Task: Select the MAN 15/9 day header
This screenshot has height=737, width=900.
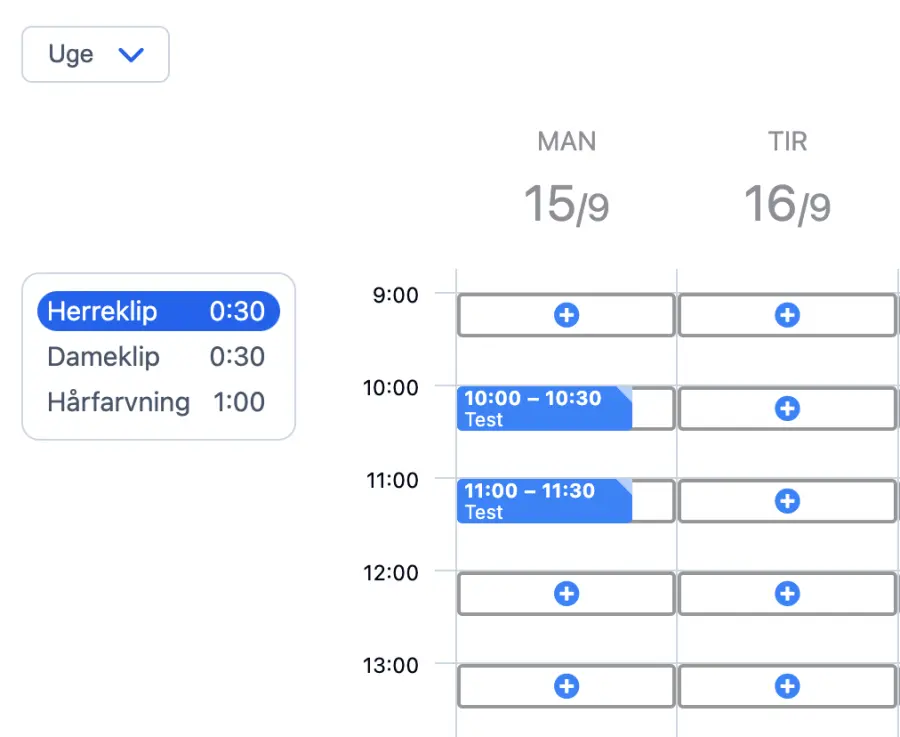Action: click(x=566, y=180)
